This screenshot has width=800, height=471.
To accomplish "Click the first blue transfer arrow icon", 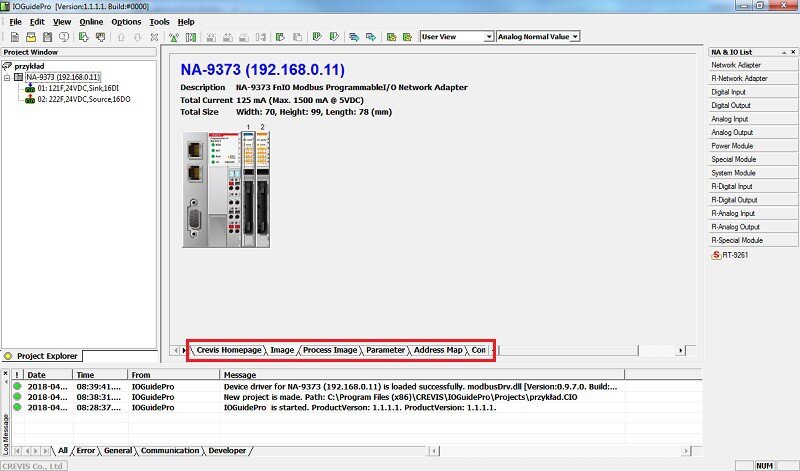I will (x=354, y=37).
